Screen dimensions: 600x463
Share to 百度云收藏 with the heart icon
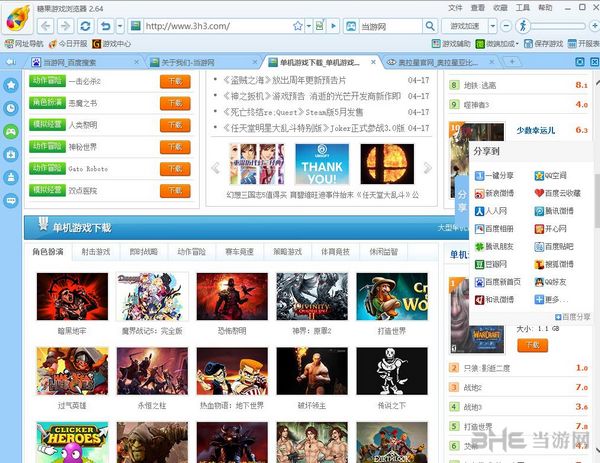(x=558, y=193)
